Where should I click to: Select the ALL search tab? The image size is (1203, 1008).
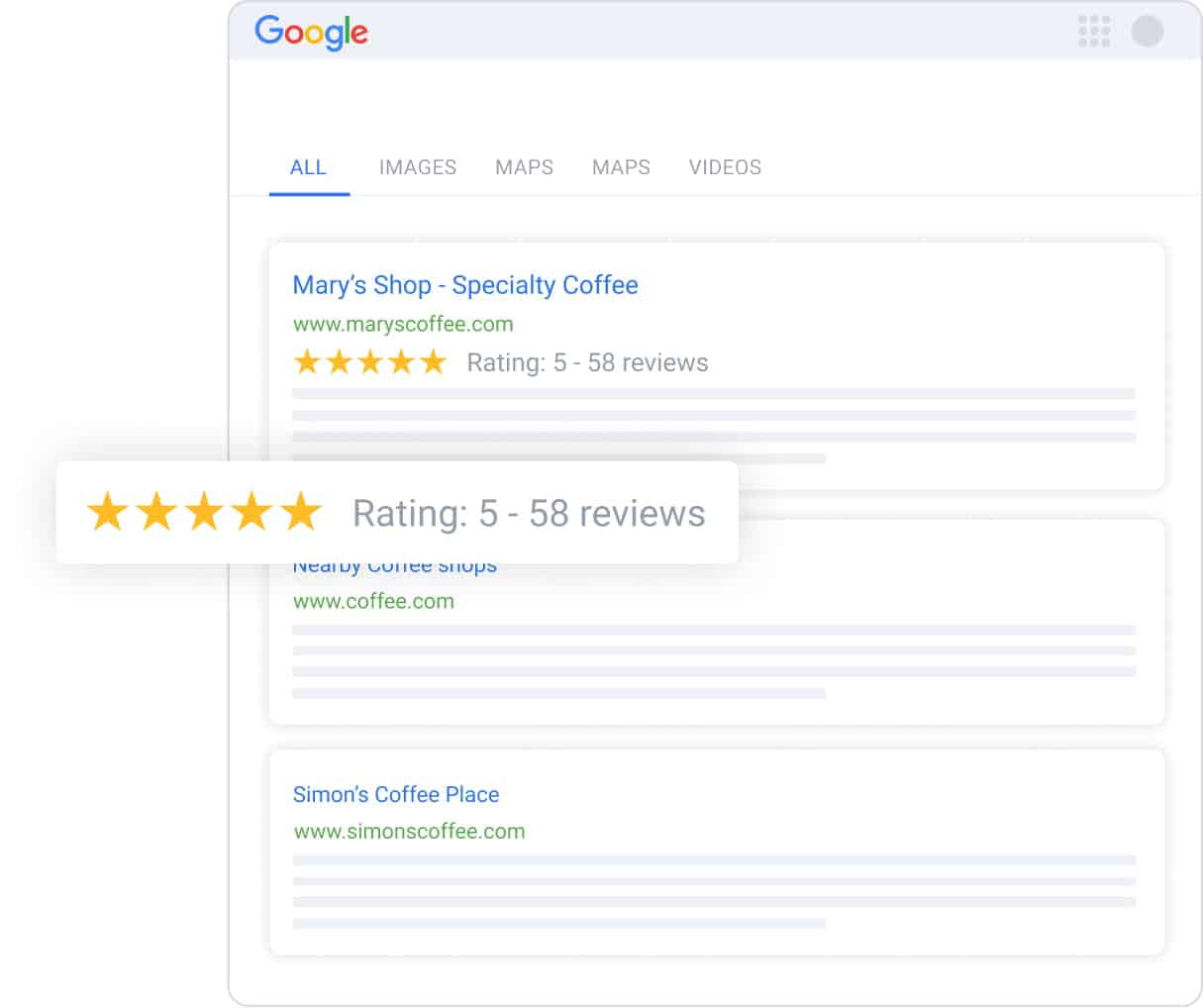(x=308, y=167)
